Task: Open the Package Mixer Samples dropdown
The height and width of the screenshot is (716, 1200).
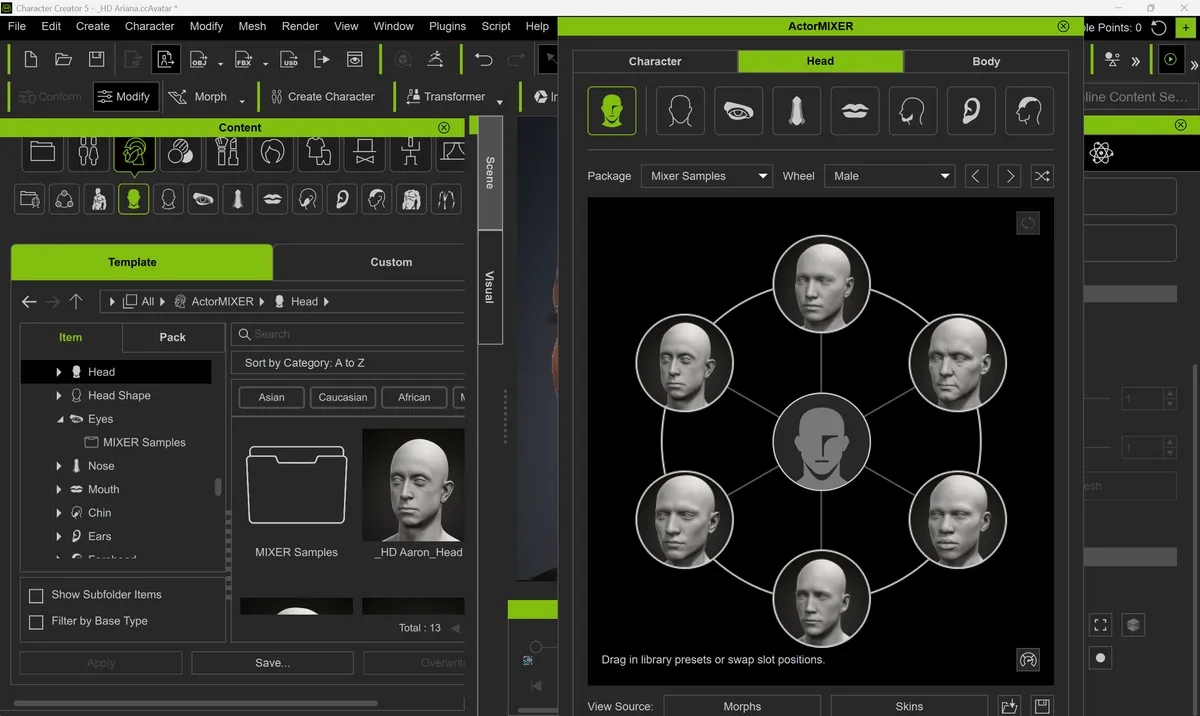Action: pos(706,176)
